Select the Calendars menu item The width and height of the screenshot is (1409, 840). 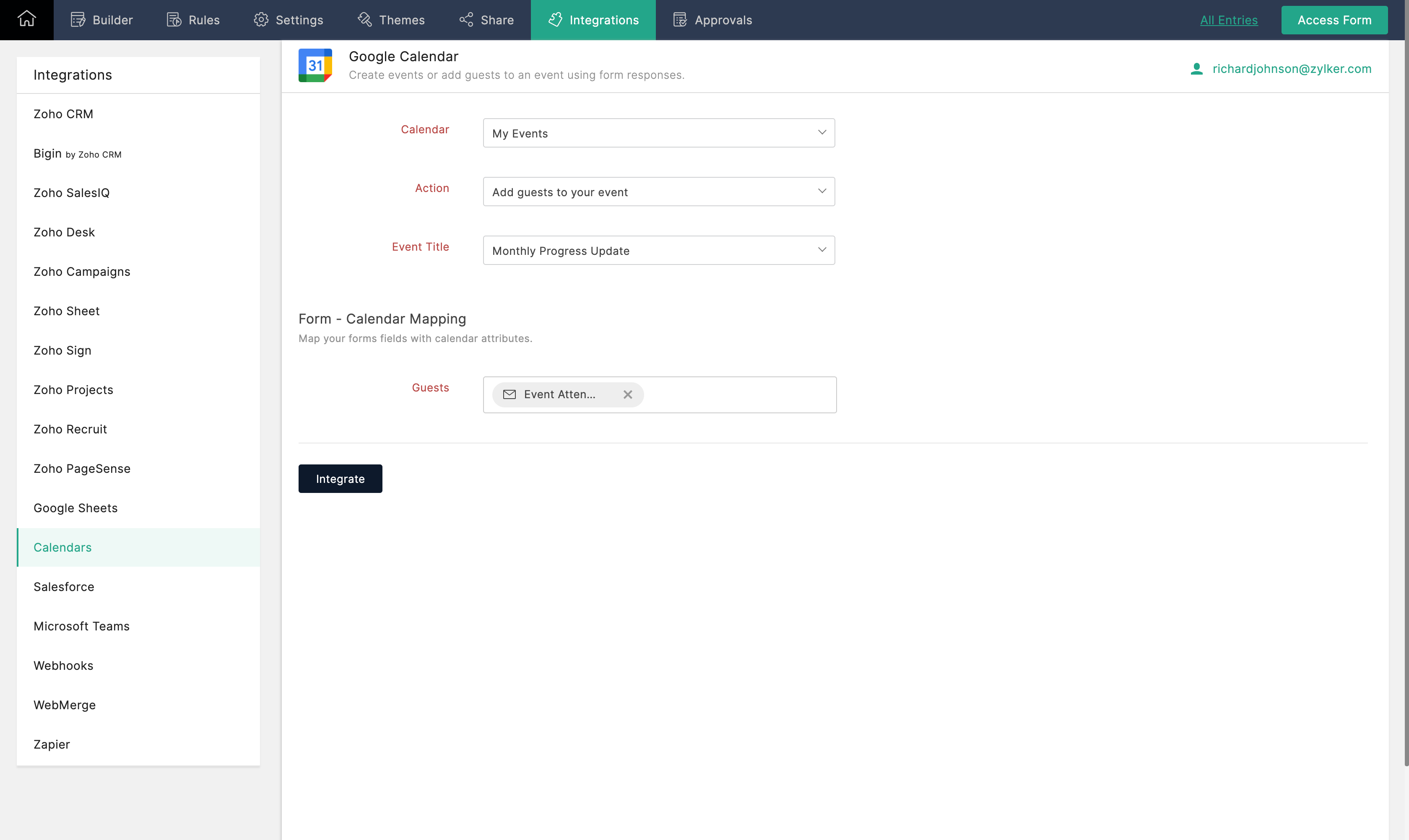(x=62, y=547)
